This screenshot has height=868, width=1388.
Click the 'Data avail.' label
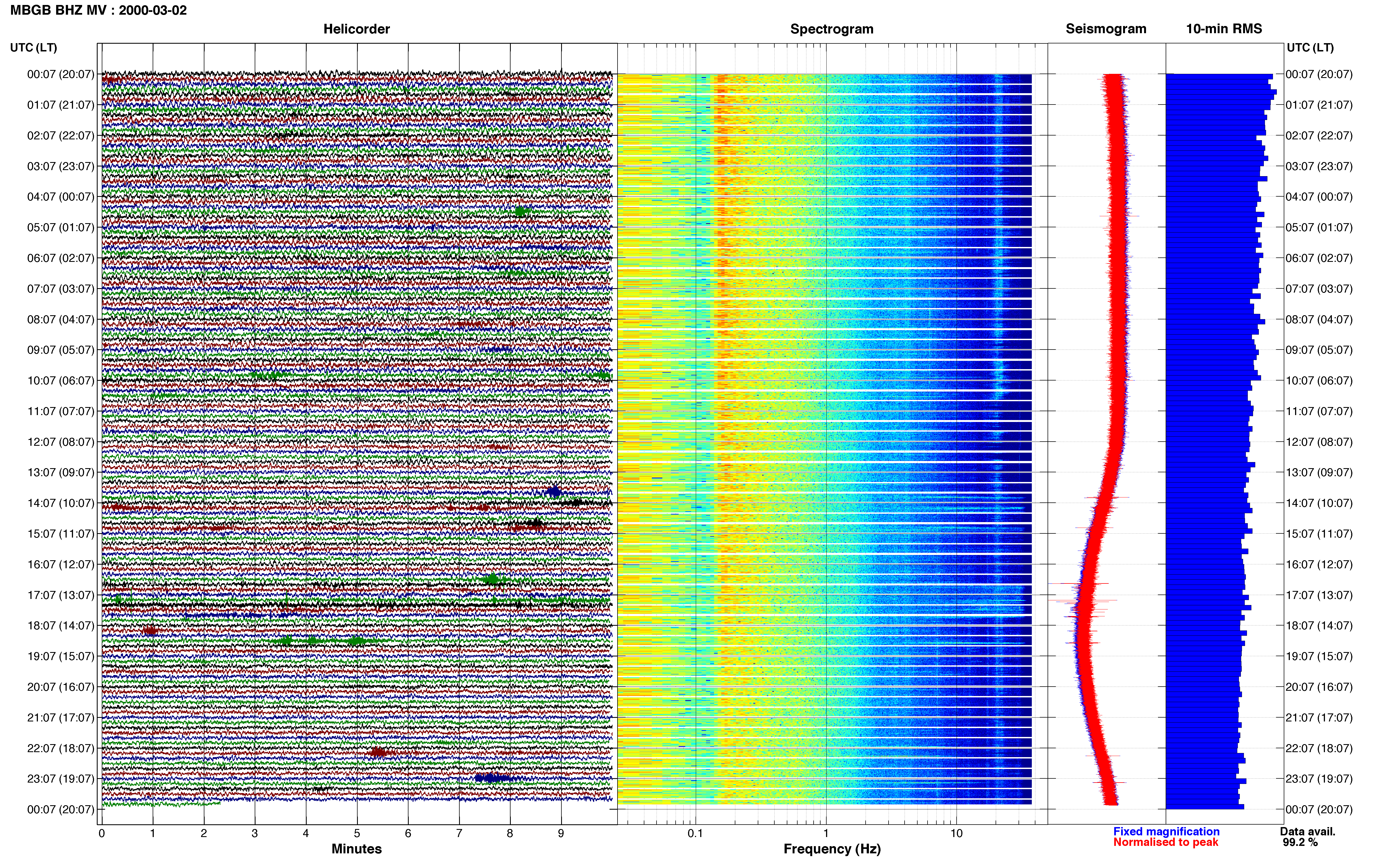(1308, 832)
